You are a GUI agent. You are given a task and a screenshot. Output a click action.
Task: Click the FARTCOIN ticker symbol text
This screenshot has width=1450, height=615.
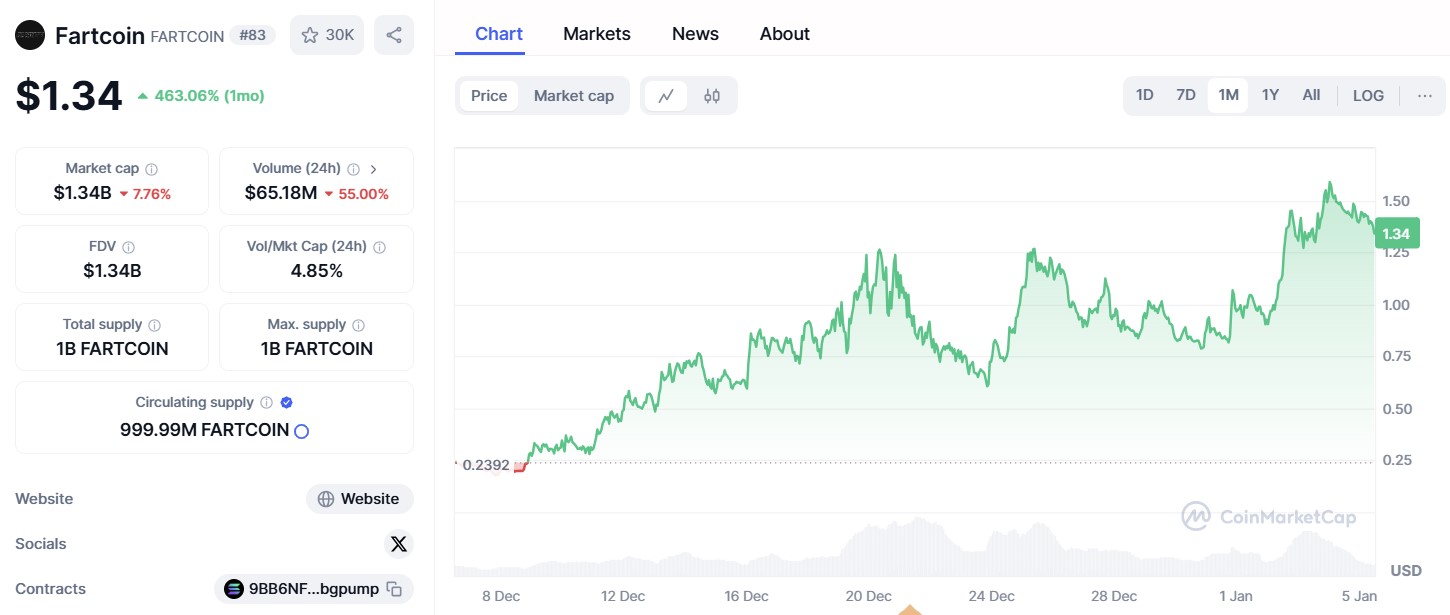point(187,36)
